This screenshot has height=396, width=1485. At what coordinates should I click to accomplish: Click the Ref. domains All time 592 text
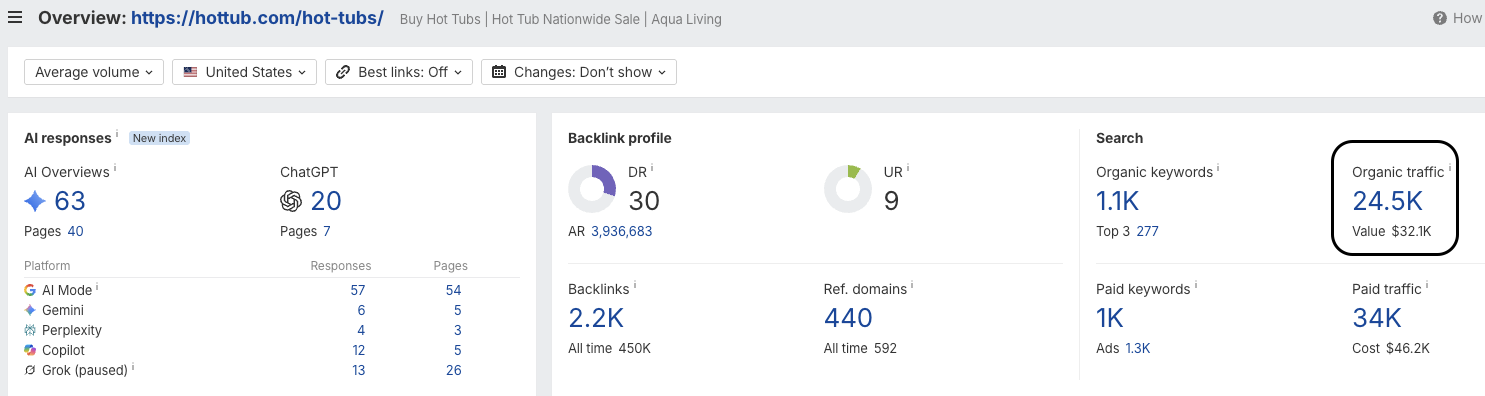pos(860,348)
